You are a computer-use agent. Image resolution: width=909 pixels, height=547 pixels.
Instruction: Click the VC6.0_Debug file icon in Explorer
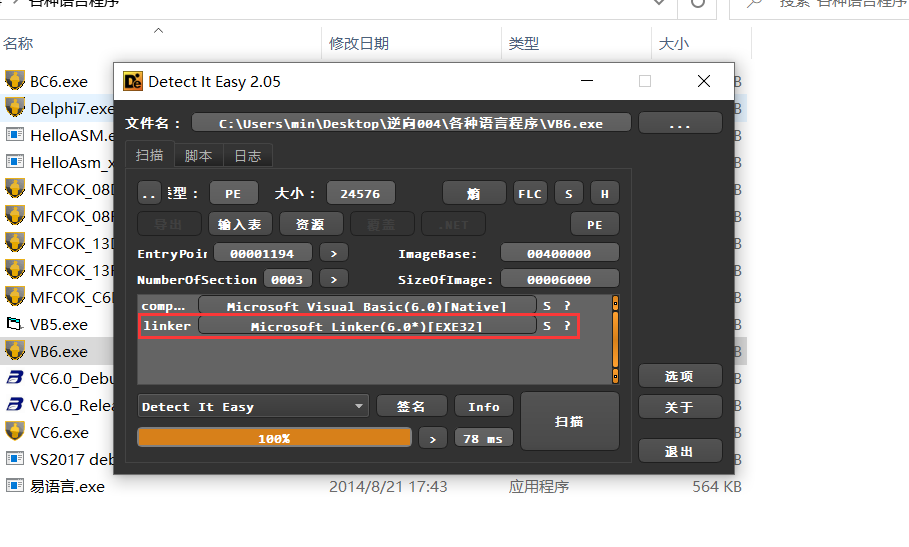point(14,378)
